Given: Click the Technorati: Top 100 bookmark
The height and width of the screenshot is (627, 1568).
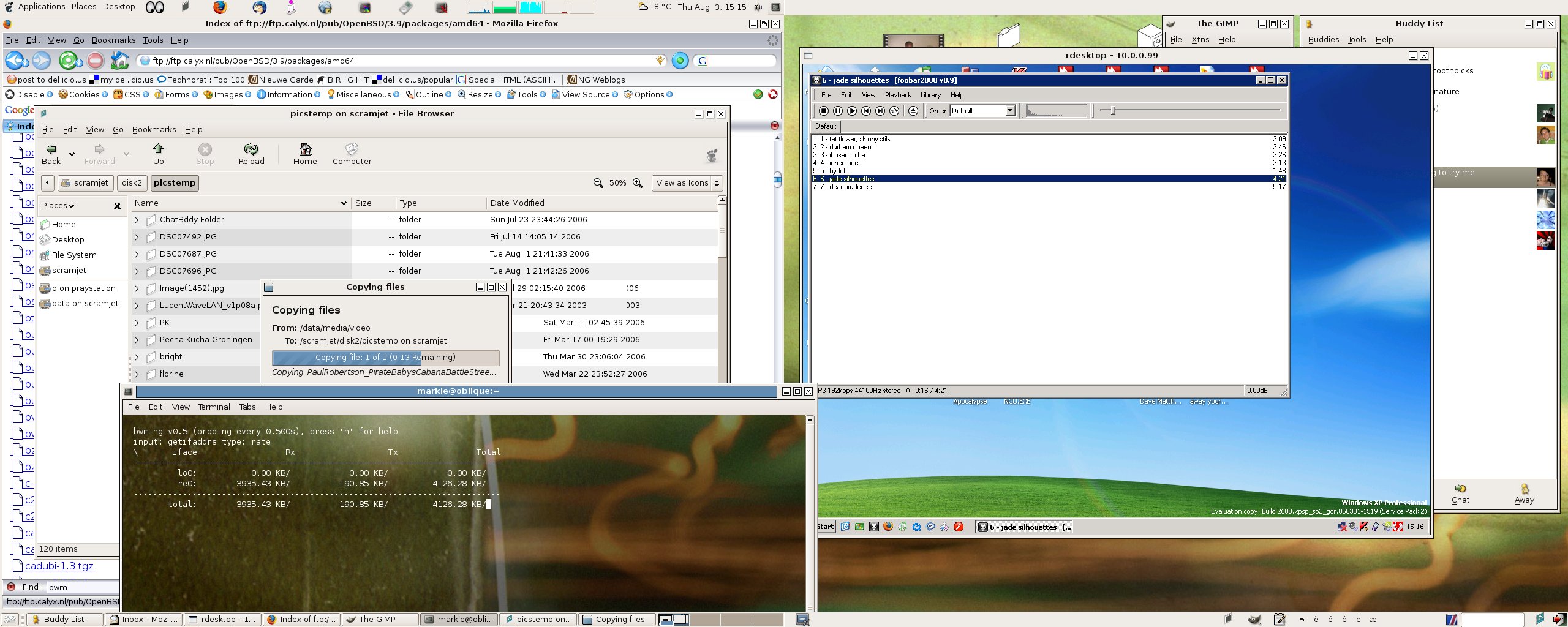Looking at the screenshot, I should click(201, 80).
